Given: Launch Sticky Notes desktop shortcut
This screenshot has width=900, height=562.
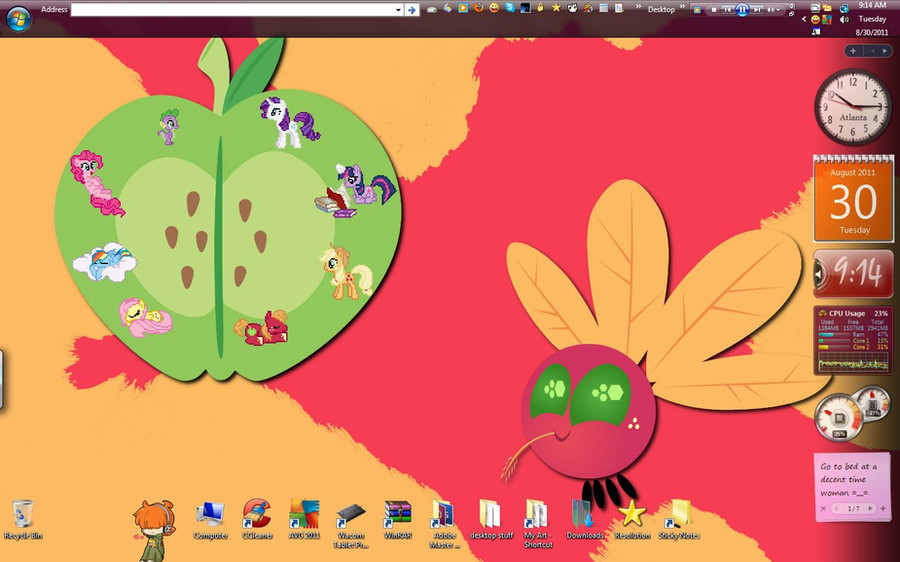Looking at the screenshot, I should coord(679,520).
